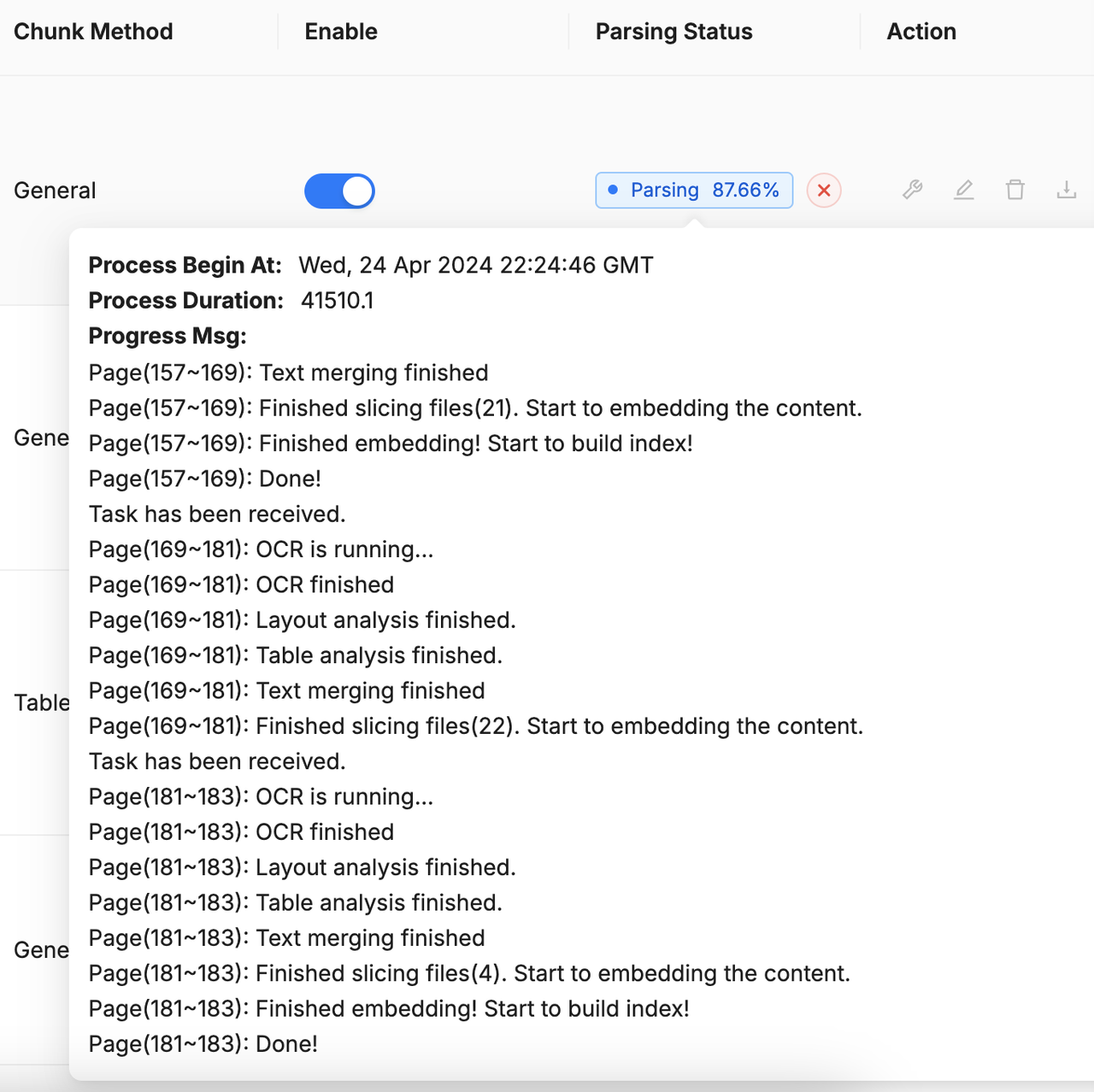Click the Page(157~169) Done! log line
Image resolution: width=1094 pixels, height=1092 pixels.
pos(205,478)
